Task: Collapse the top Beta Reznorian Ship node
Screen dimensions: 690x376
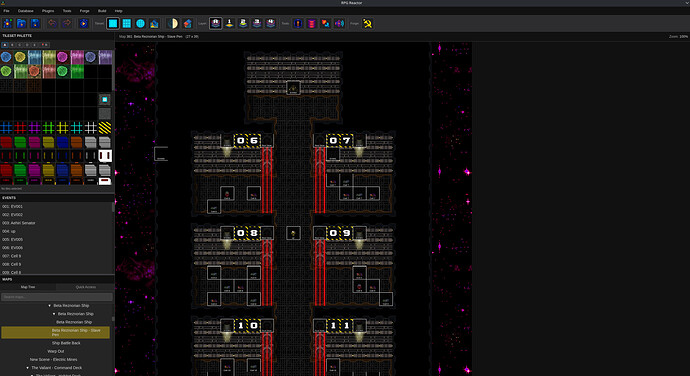Action: click(49, 306)
